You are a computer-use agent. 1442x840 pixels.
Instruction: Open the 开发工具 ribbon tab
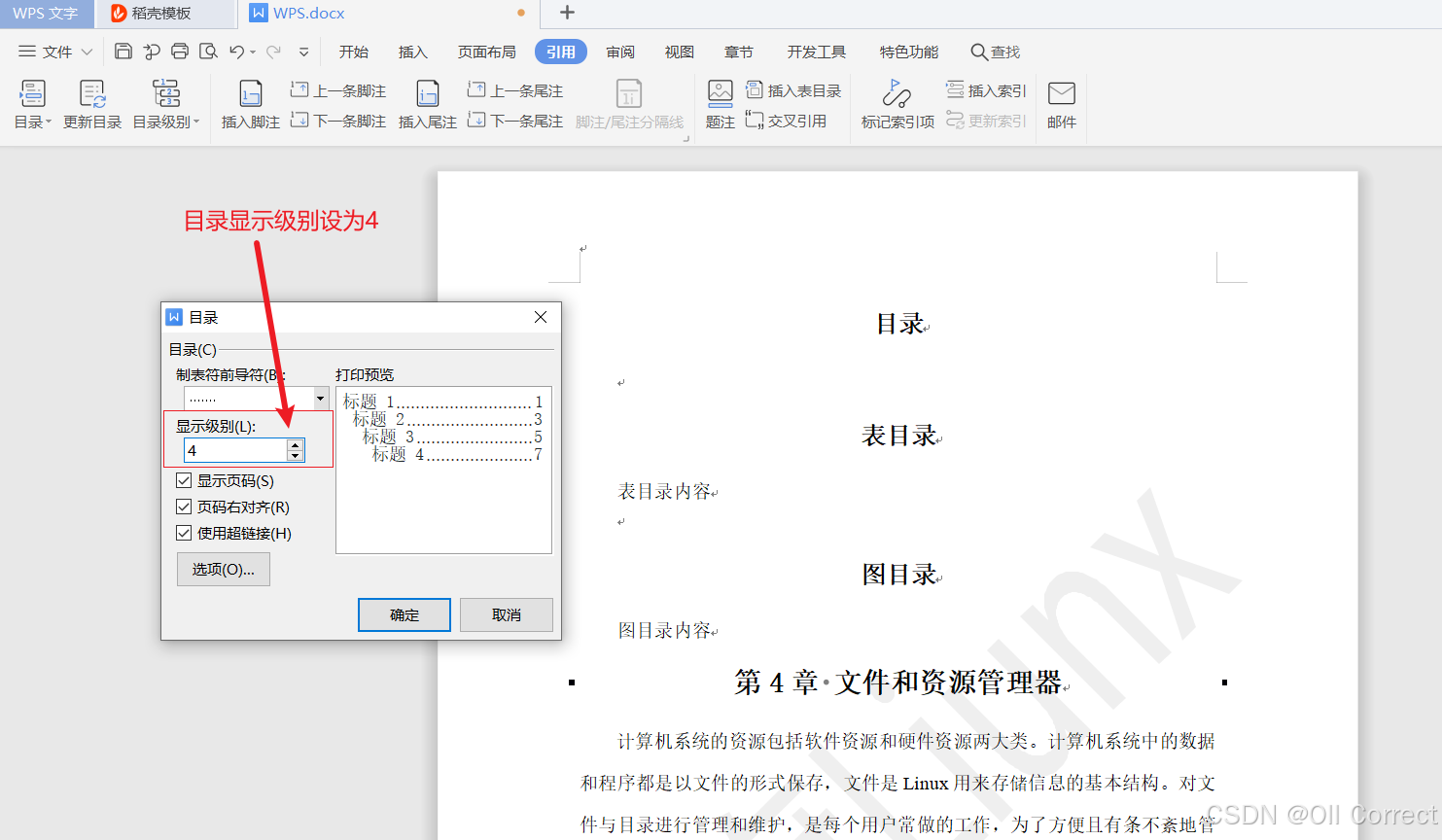[817, 52]
